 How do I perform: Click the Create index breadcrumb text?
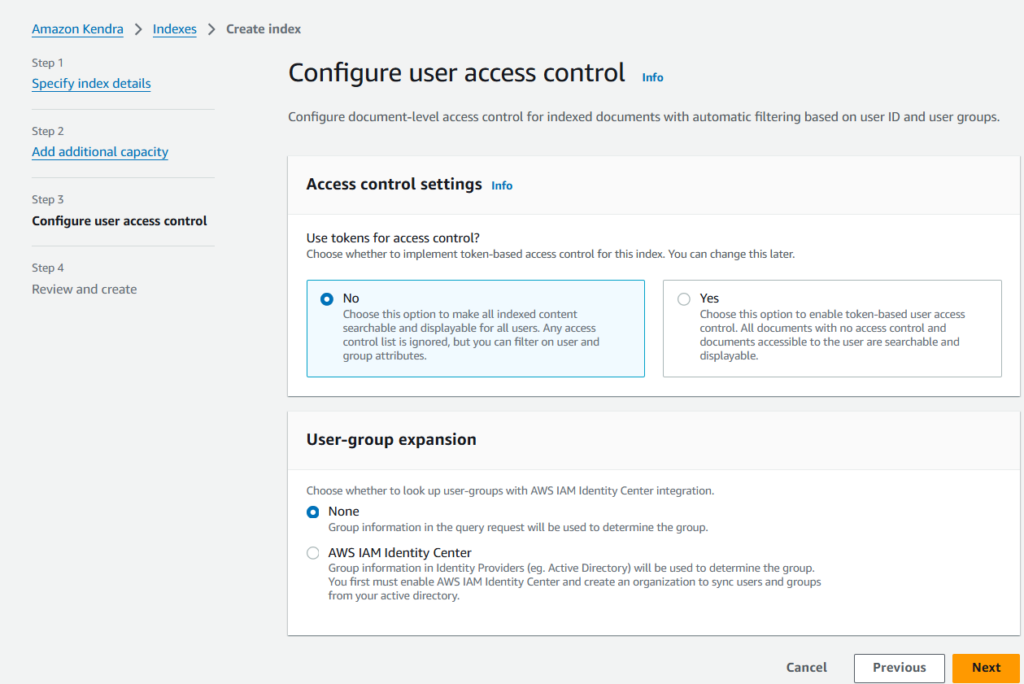[263, 29]
